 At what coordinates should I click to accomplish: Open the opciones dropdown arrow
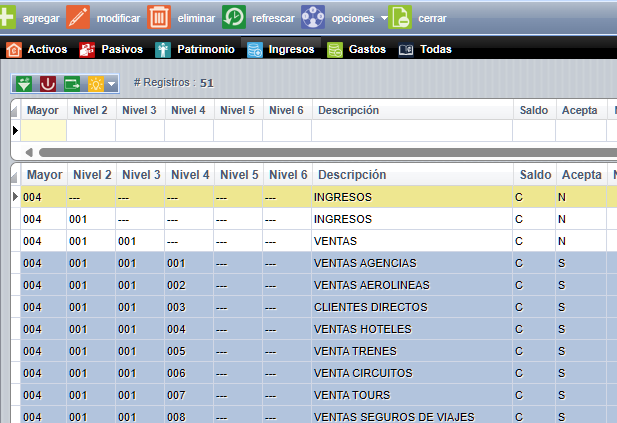[383, 18]
